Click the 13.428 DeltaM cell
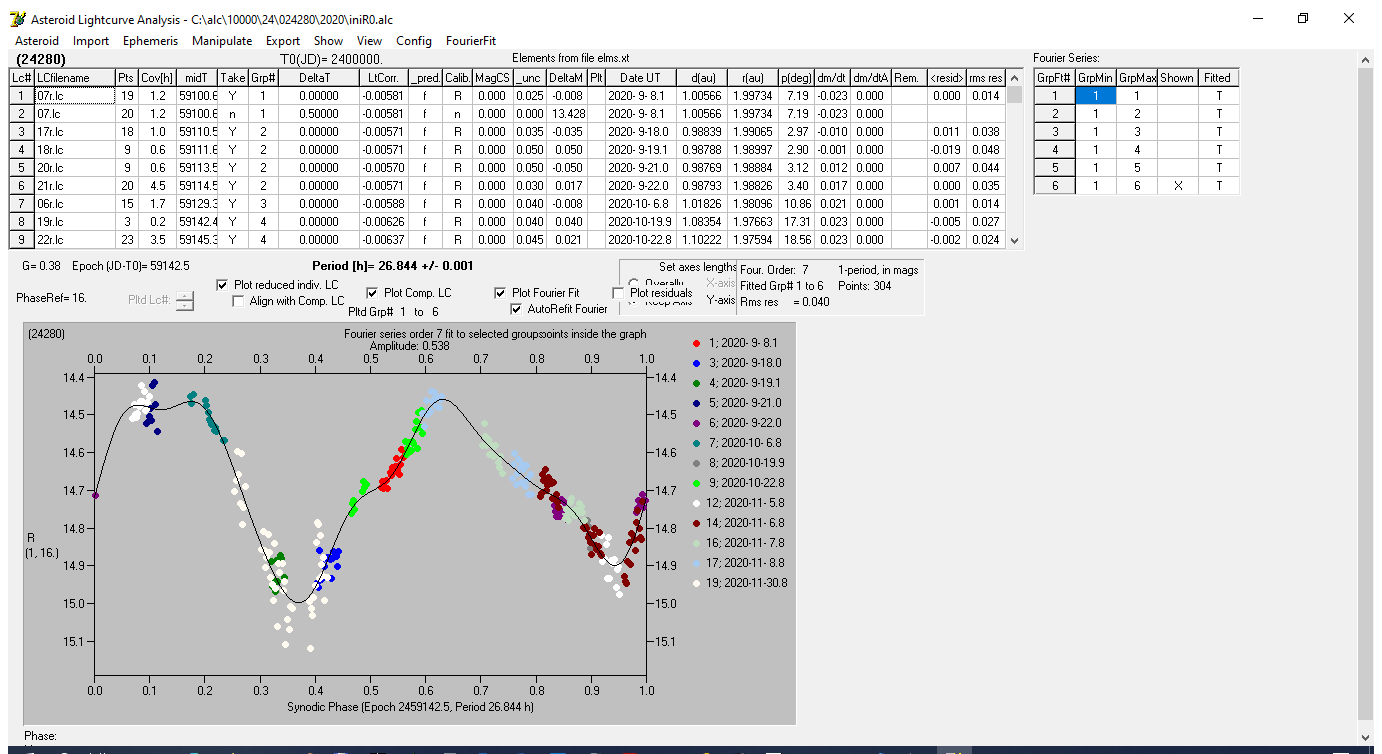1382x754 pixels. pos(566,114)
